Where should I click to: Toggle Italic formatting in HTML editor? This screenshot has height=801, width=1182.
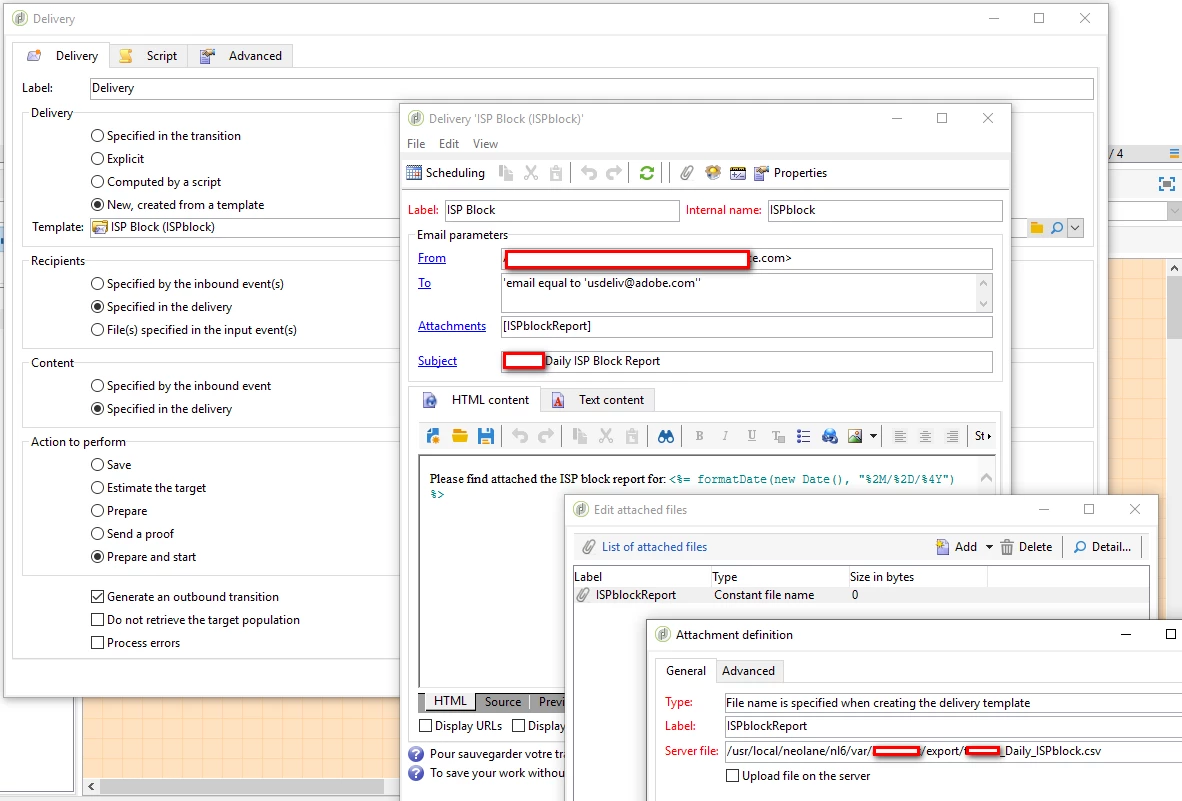725,436
